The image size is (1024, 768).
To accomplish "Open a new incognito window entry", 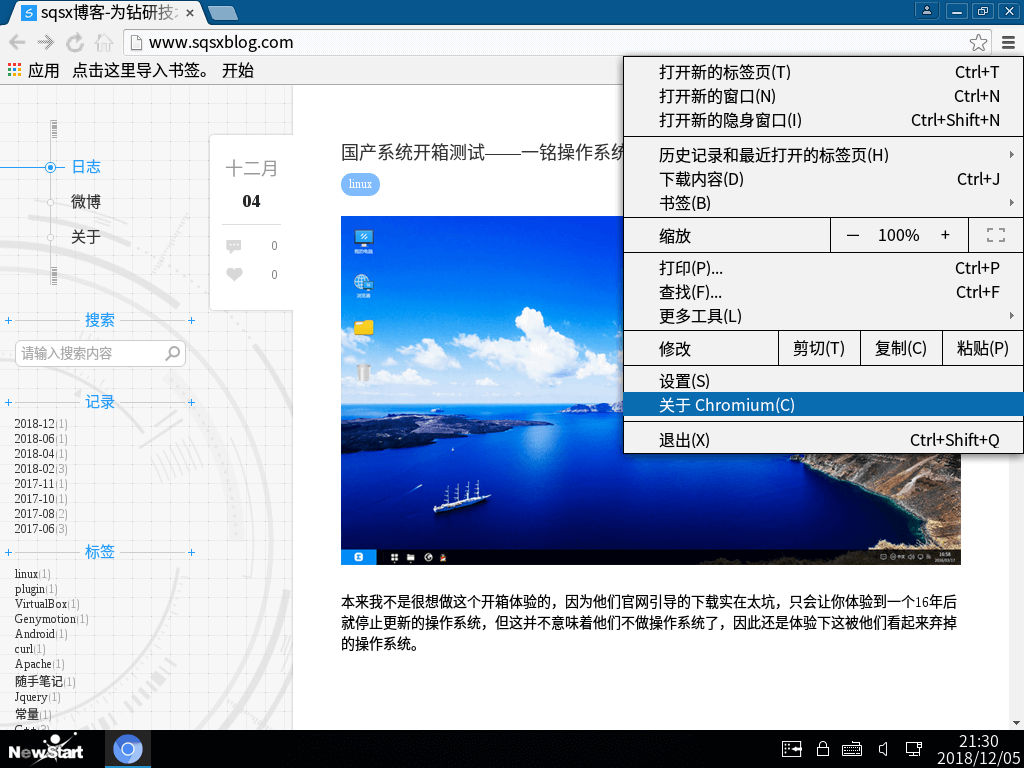I will click(x=823, y=120).
